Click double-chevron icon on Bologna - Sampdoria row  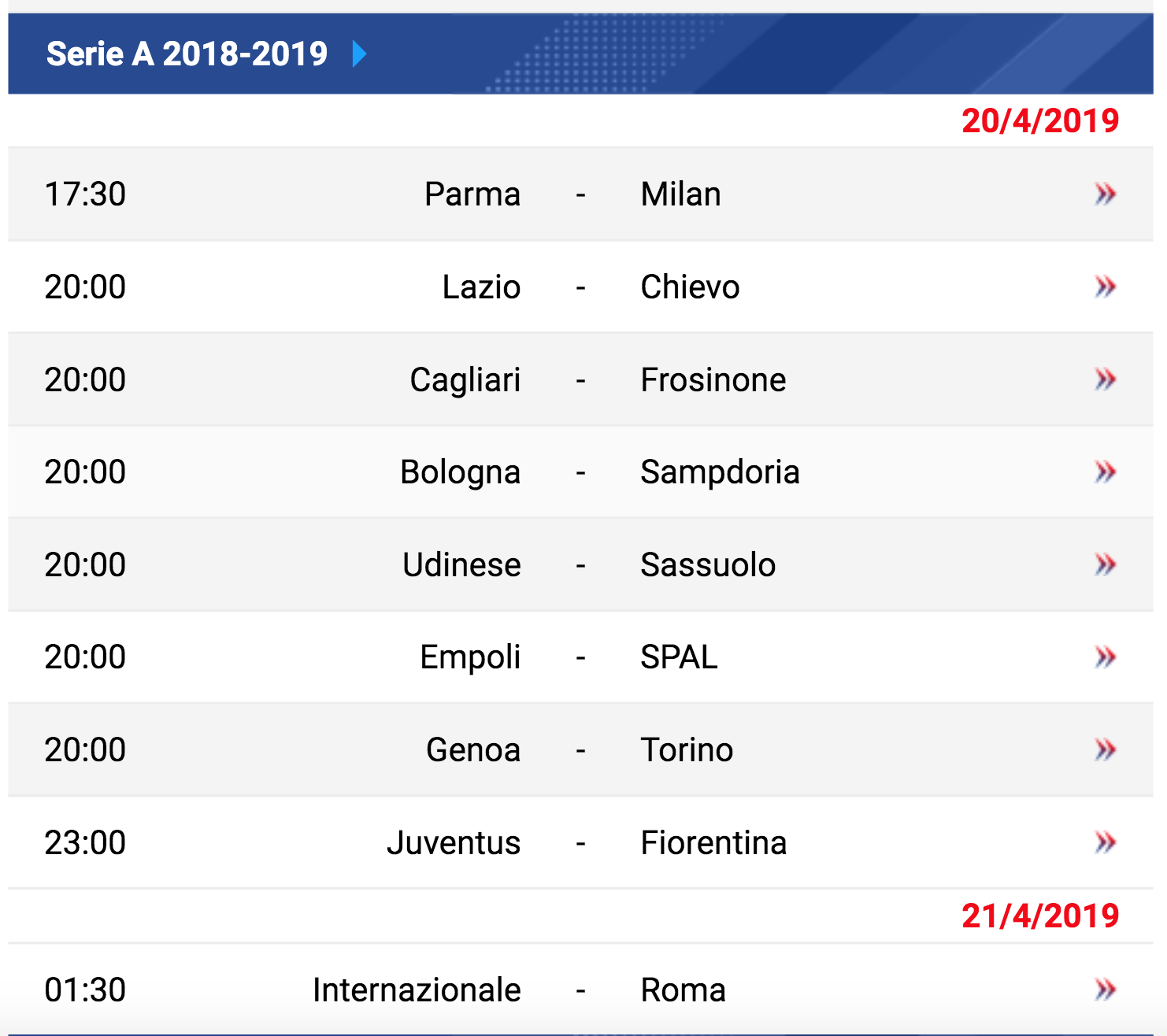click(x=1106, y=472)
